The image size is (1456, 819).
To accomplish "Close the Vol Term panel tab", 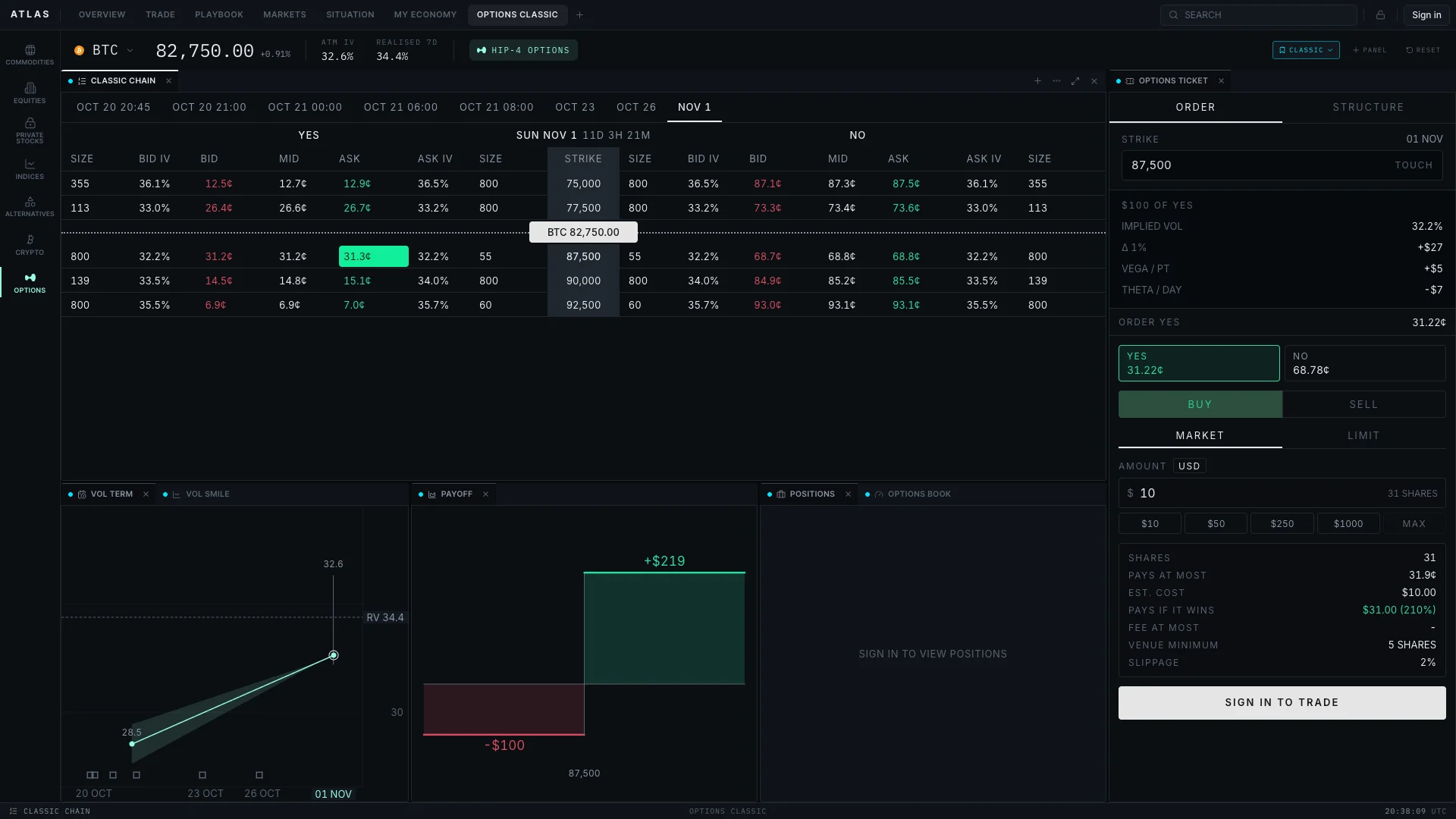I will [146, 494].
